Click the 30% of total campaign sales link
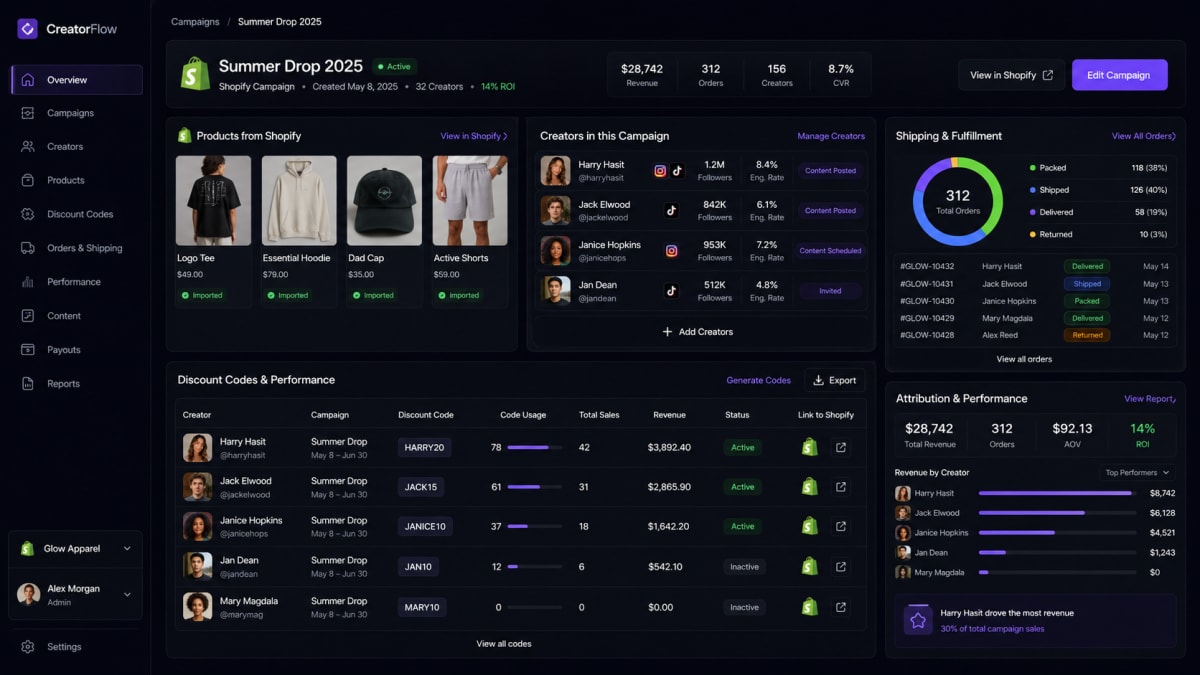This screenshot has width=1200, height=675. point(992,629)
